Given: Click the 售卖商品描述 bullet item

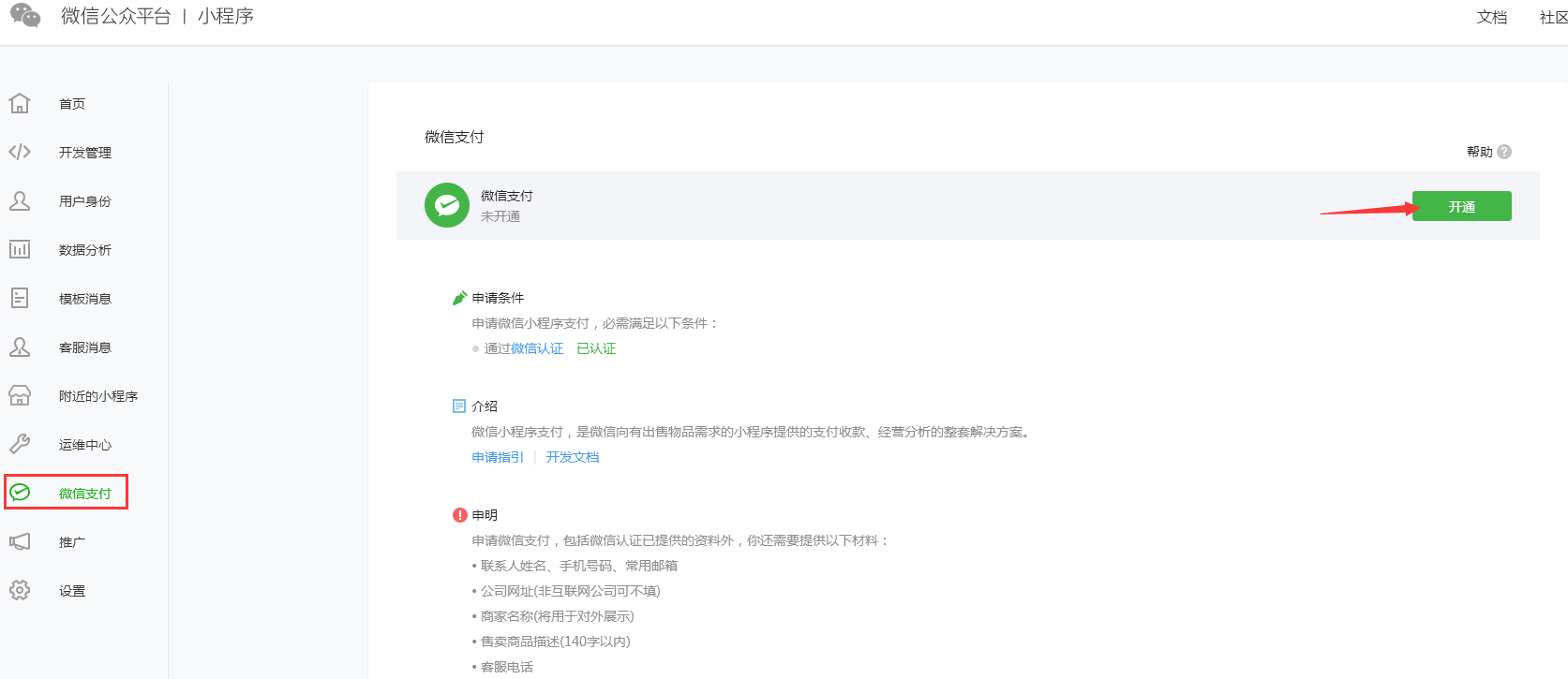Looking at the screenshot, I should [556, 642].
